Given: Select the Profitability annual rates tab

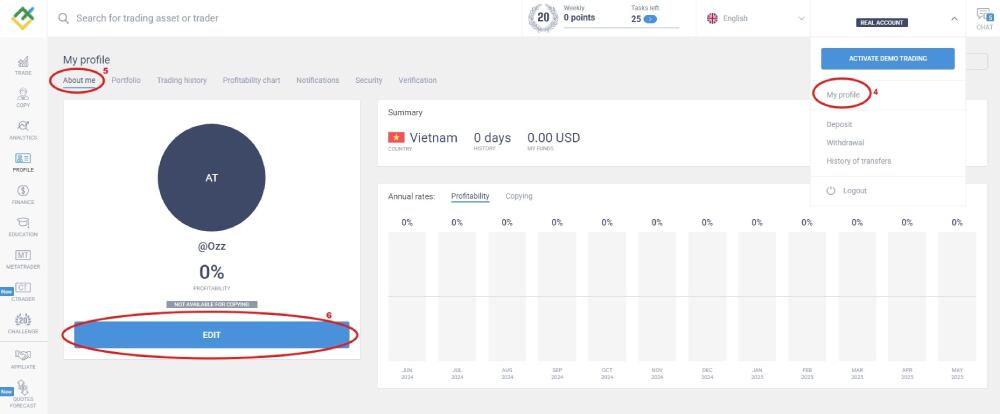Looking at the screenshot, I should tap(470, 196).
